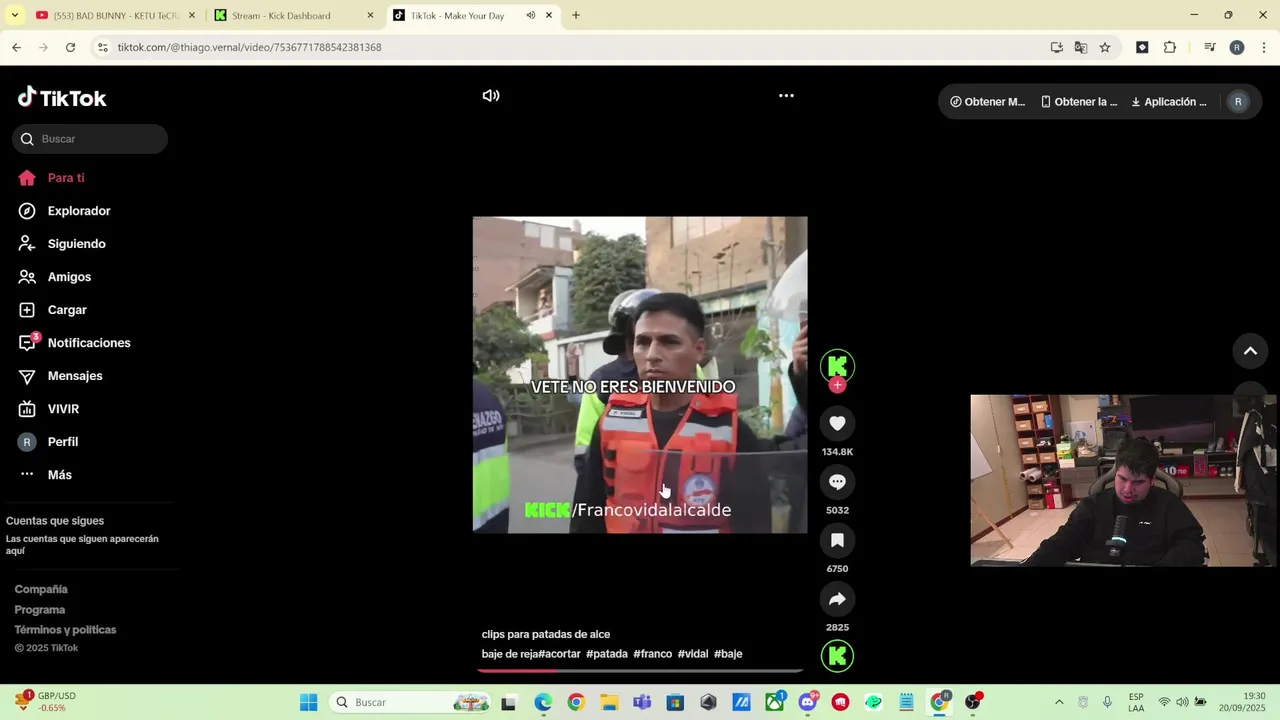The height and width of the screenshot is (720, 1280).
Task: Reload the current page
Action: 70,47
